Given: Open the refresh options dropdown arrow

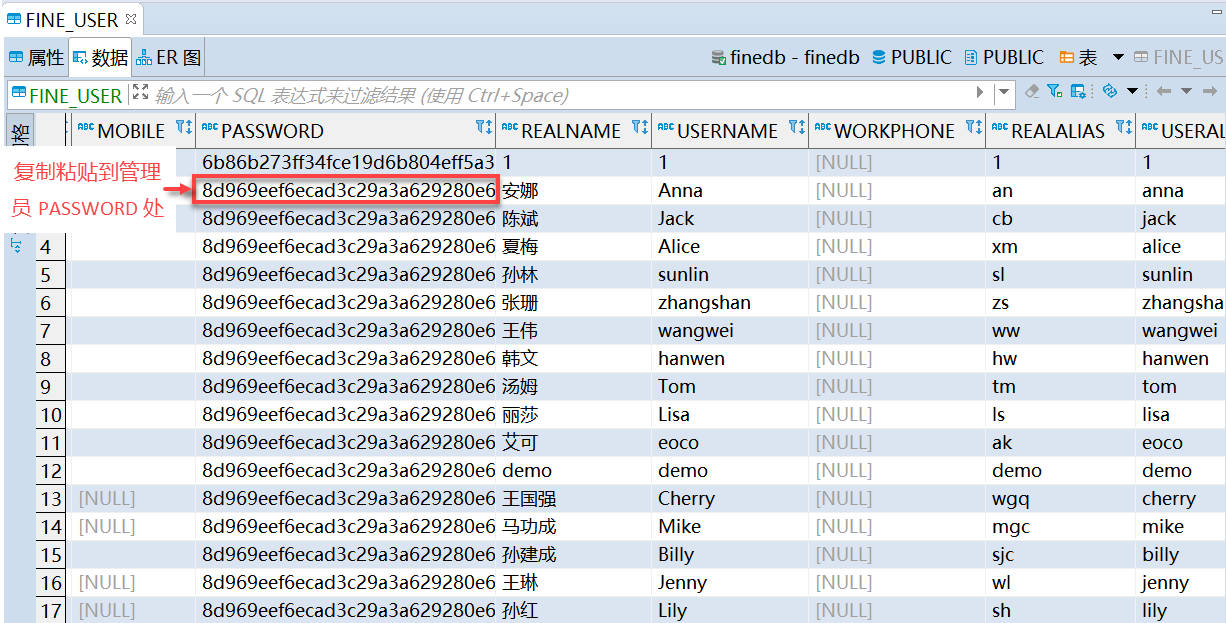Looking at the screenshot, I should pos(1132,91).
